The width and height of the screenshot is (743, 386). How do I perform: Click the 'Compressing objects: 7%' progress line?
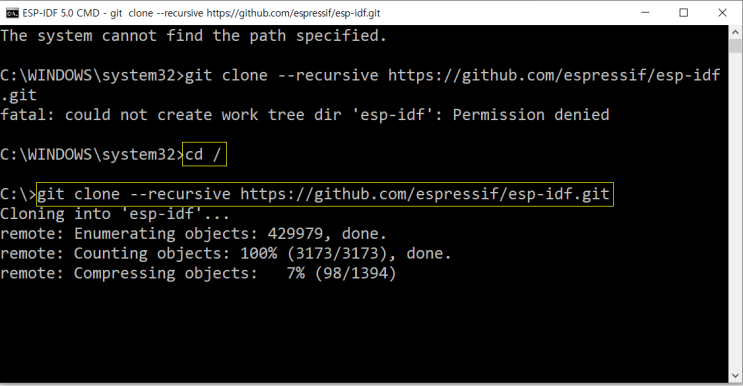pos(198,273)
